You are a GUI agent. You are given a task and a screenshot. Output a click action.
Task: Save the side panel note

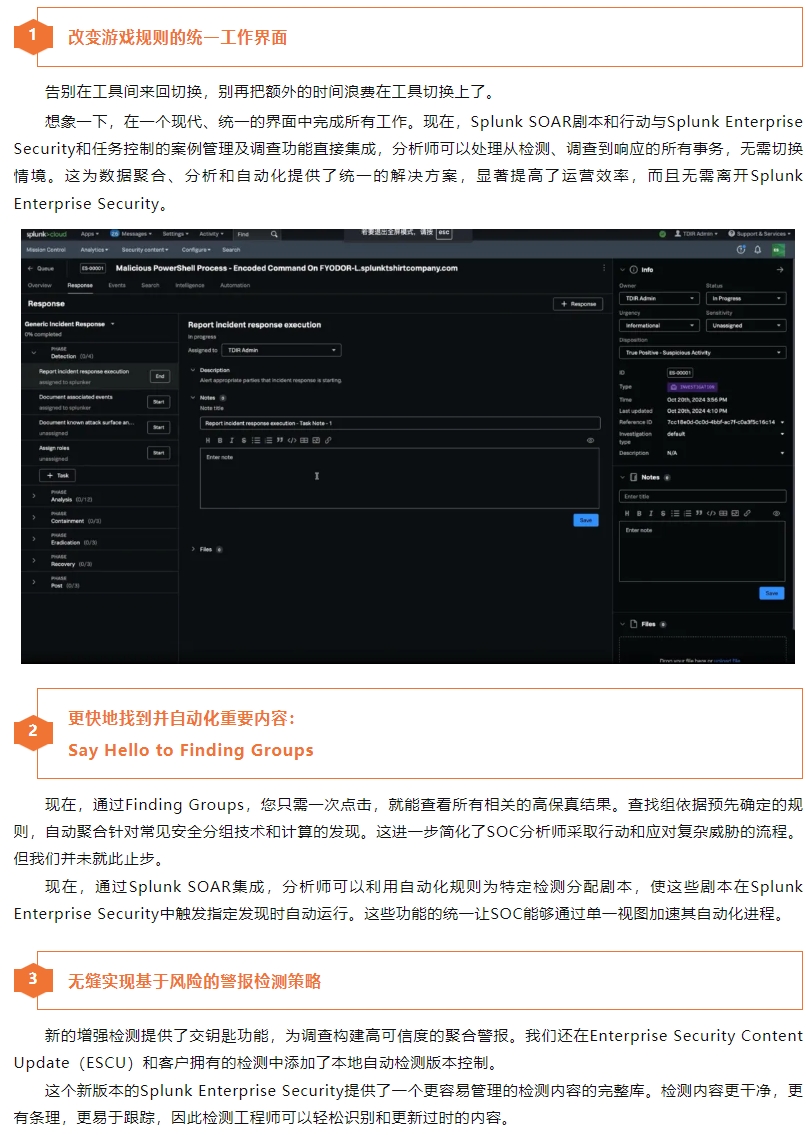click(x=772, y=593)
